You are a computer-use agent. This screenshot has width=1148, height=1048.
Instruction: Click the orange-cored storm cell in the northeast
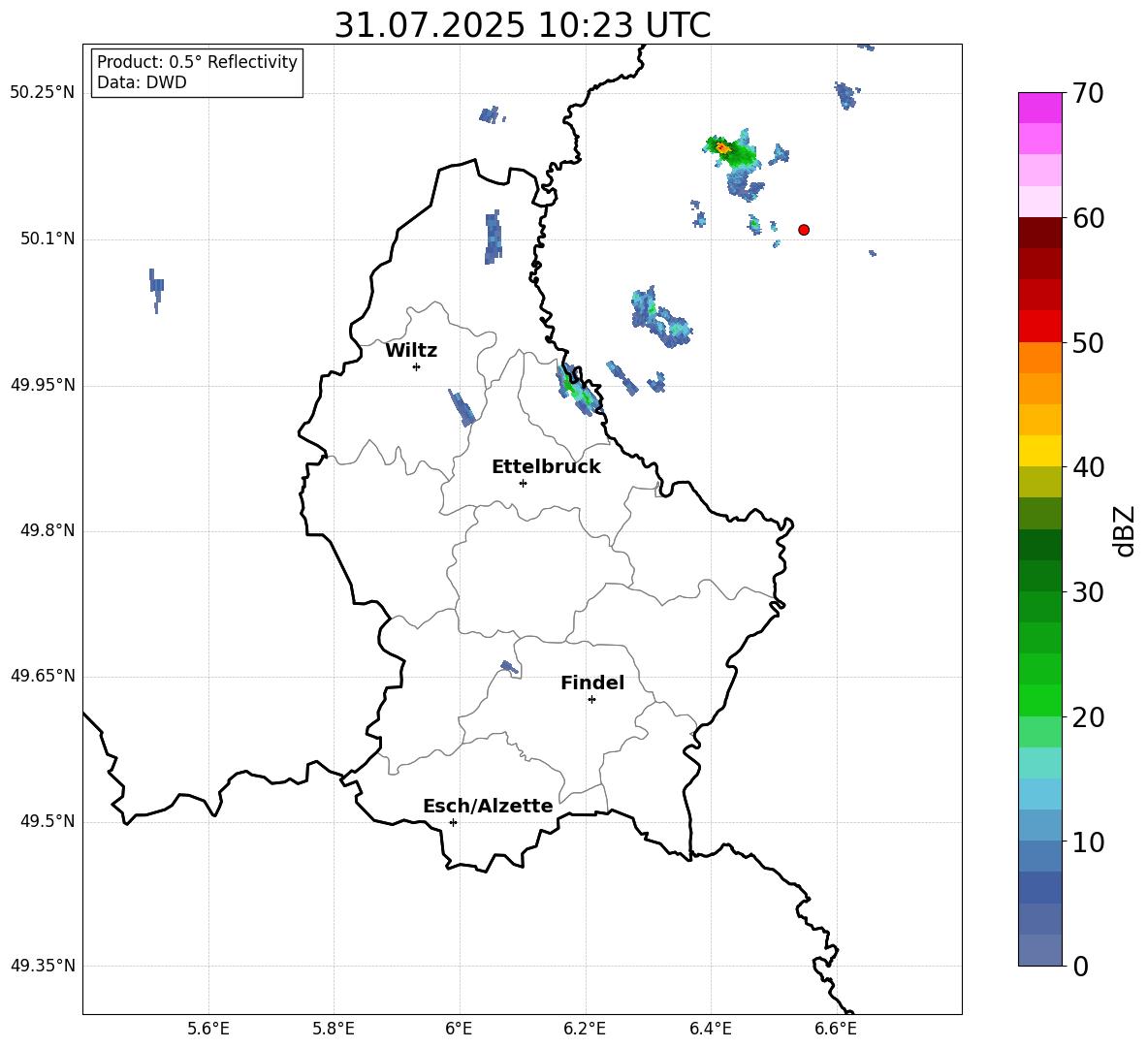pos(723,148)
